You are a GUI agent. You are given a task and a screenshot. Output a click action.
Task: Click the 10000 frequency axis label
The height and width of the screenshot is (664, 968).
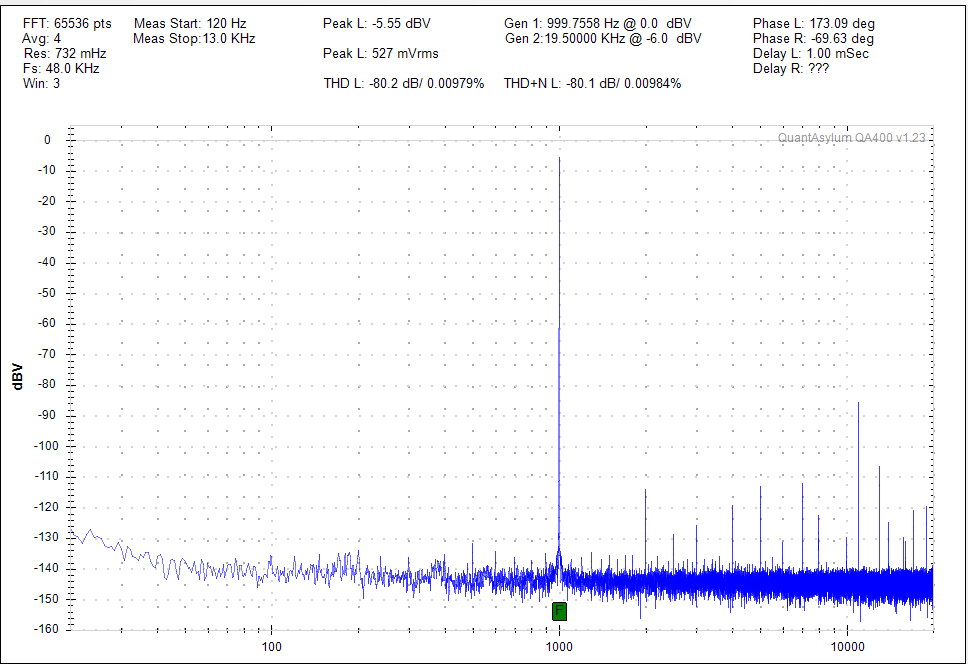pos(847,646)
